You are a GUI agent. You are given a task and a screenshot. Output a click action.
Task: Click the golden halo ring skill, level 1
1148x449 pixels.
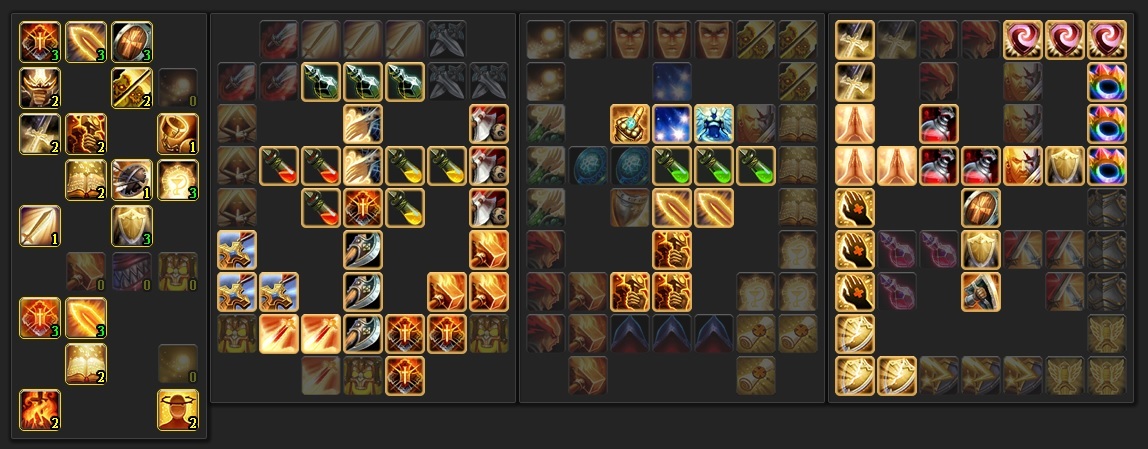(178, 133)
